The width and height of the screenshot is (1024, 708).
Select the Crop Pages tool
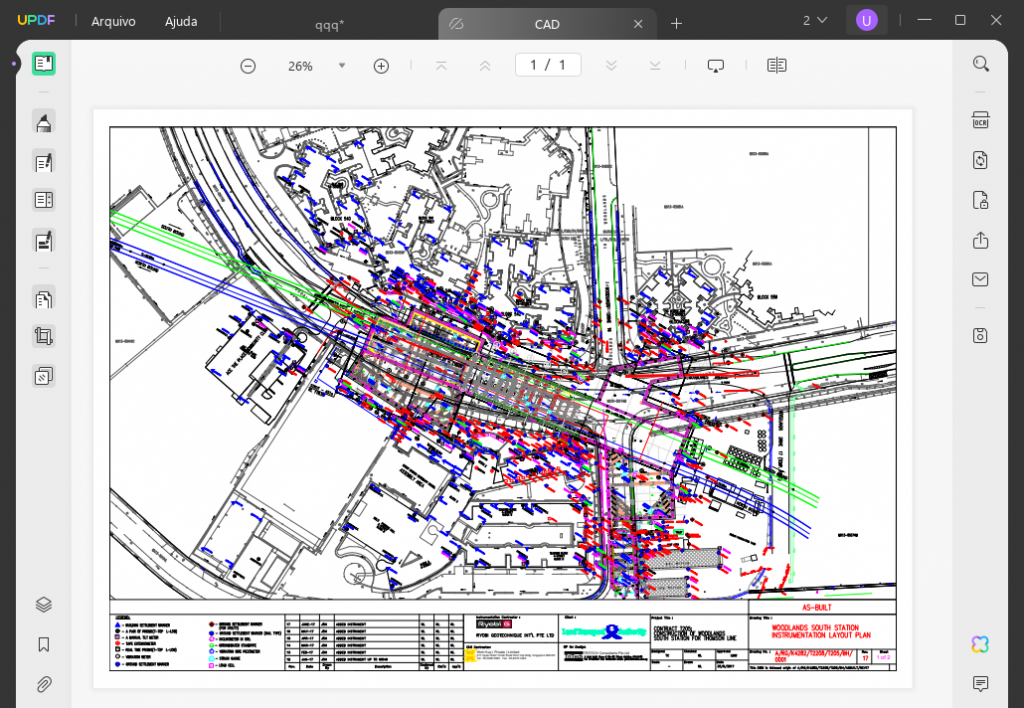tap(43, 336)
